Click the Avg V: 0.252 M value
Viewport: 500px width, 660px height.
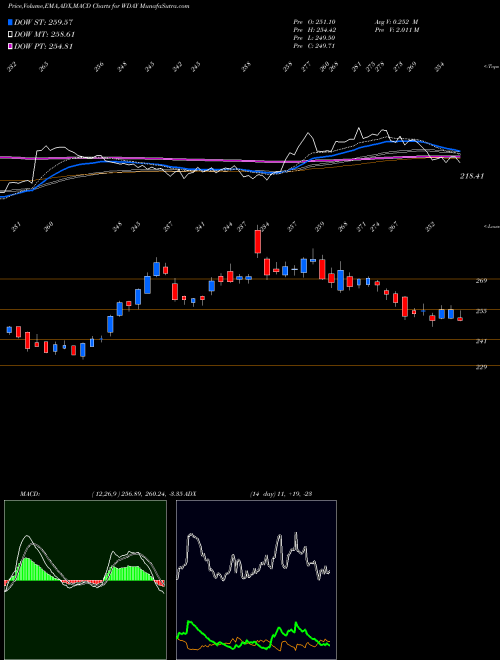point(398,22)
